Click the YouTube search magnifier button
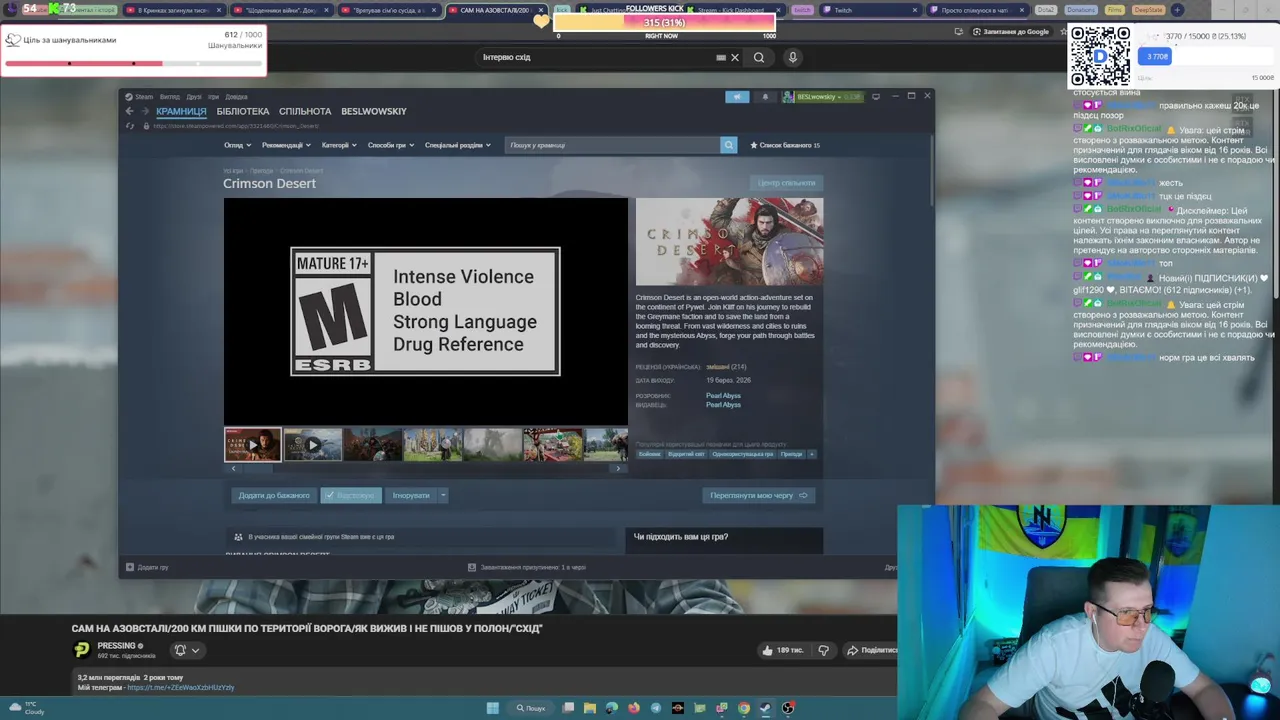Viewport: 1280px width, 720px height. click(759, 57)
